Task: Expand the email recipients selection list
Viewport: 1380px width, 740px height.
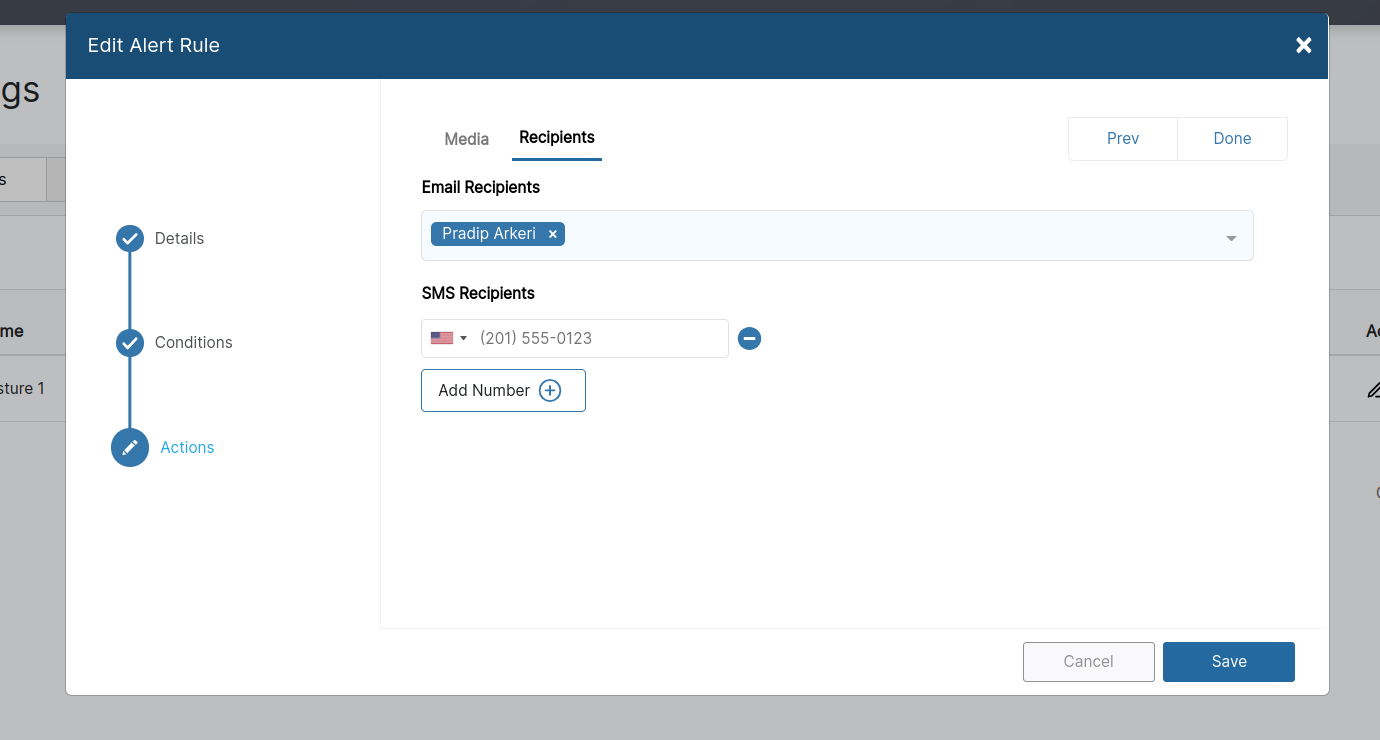Action: 1230,238
